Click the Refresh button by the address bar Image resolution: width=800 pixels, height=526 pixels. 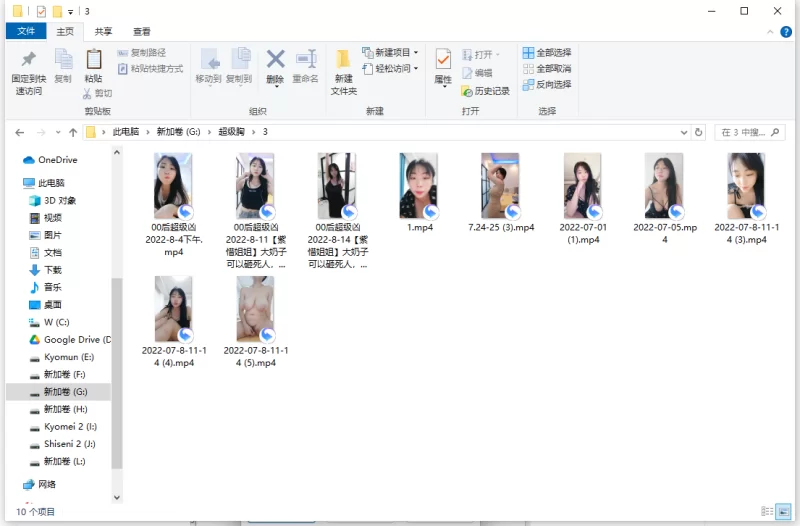coord(698,133)
